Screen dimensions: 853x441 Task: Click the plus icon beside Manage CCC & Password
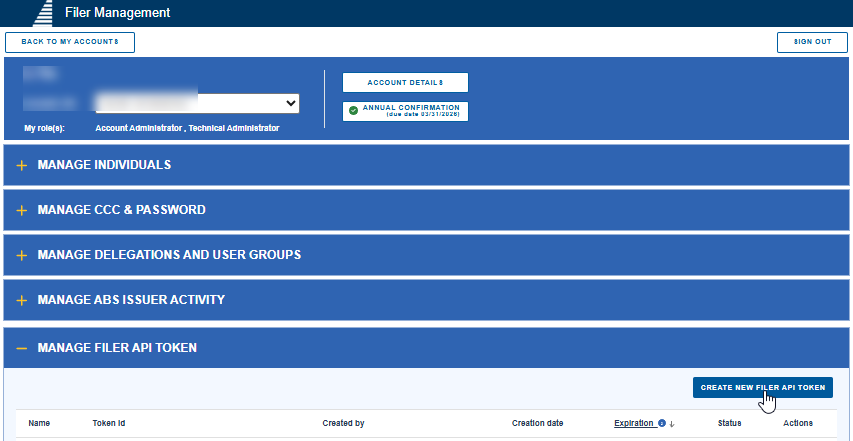(22, 210)
